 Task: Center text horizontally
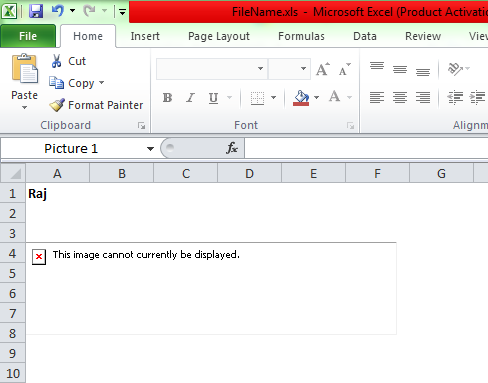(400, 97)
